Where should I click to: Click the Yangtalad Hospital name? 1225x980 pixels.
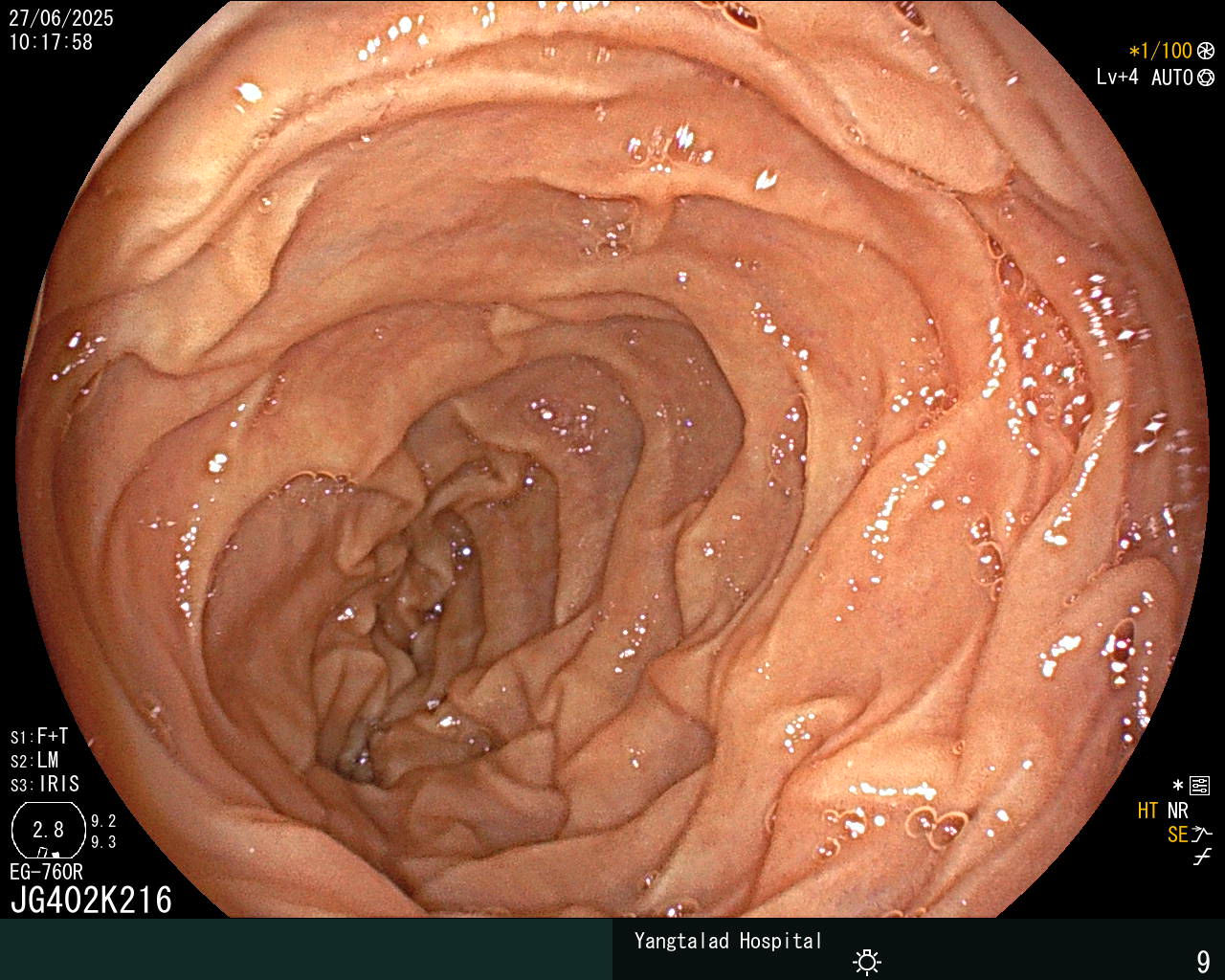click(x=728, y=941)
